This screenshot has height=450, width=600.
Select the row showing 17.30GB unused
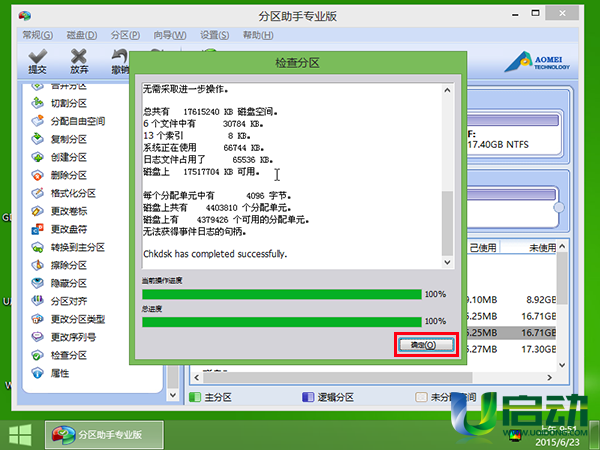(511, 349)
